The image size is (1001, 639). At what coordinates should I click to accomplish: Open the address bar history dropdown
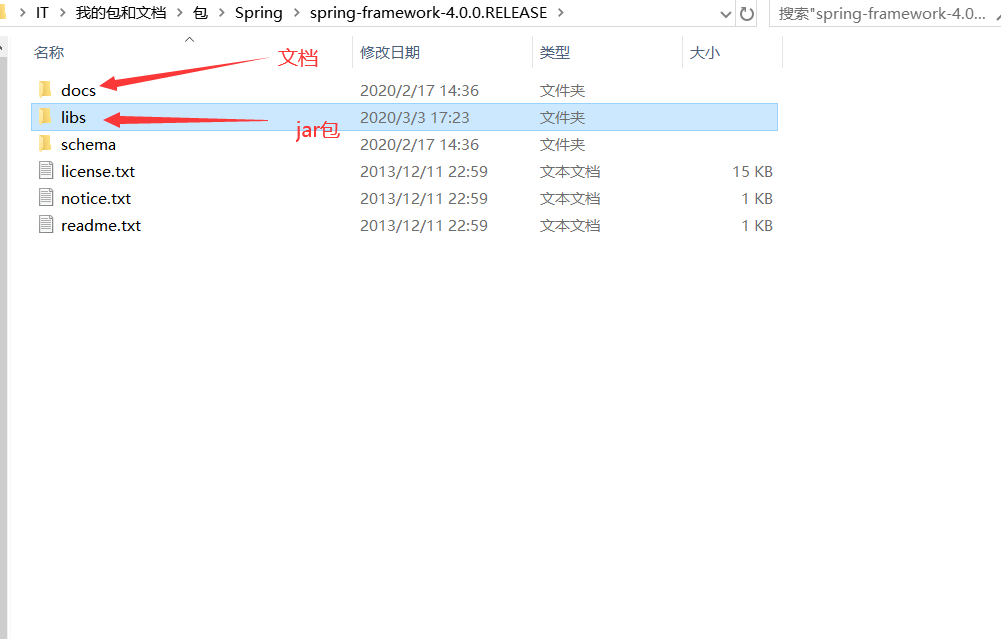(725, 14)
